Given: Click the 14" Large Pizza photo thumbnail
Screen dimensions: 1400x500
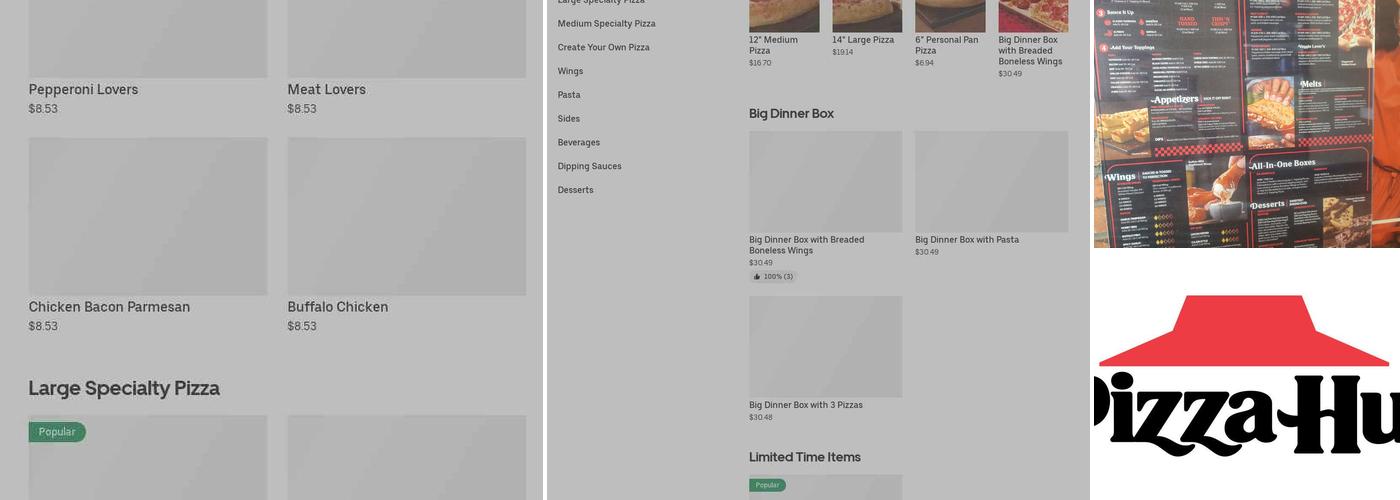Looking at the screenshot, I should click(867, 16).
